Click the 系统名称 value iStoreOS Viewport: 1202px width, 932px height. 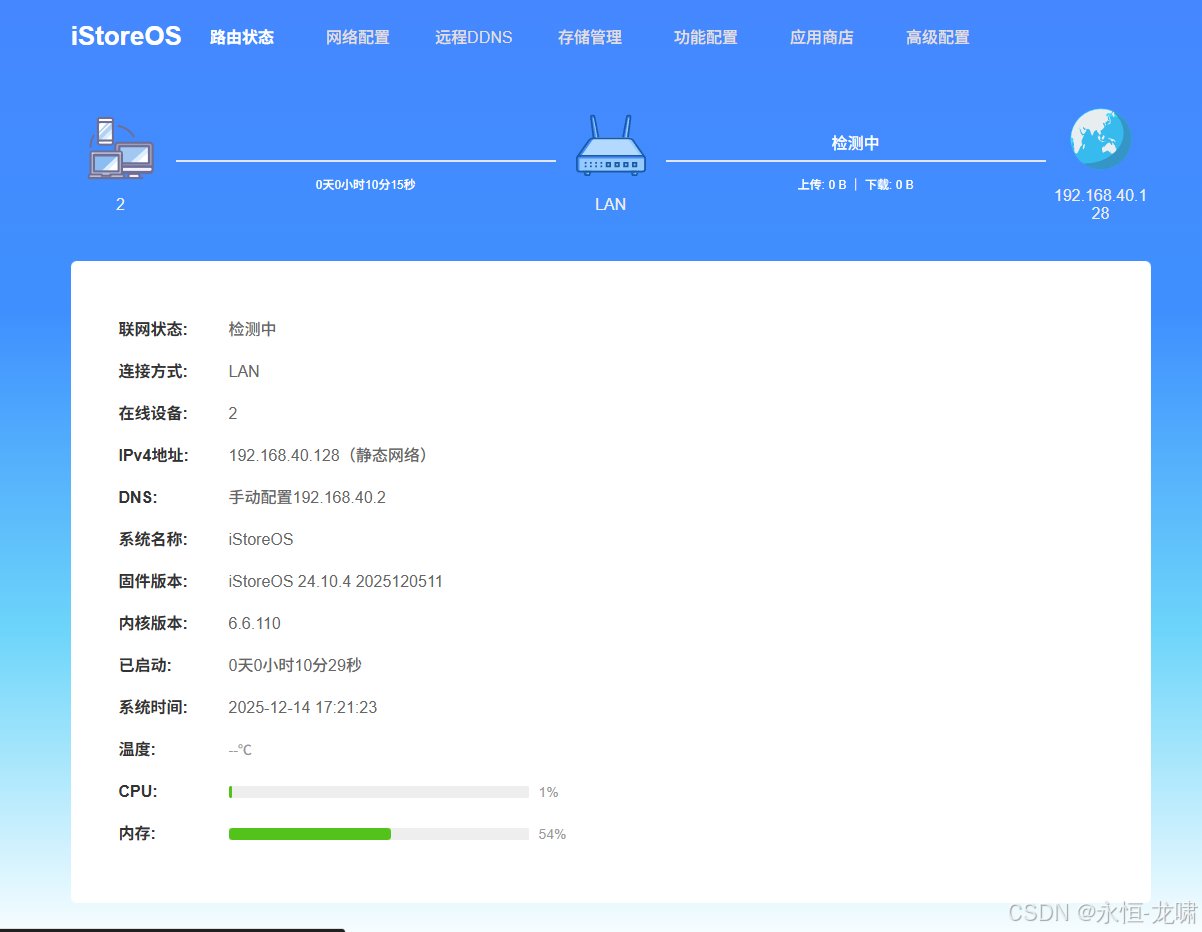261,539
